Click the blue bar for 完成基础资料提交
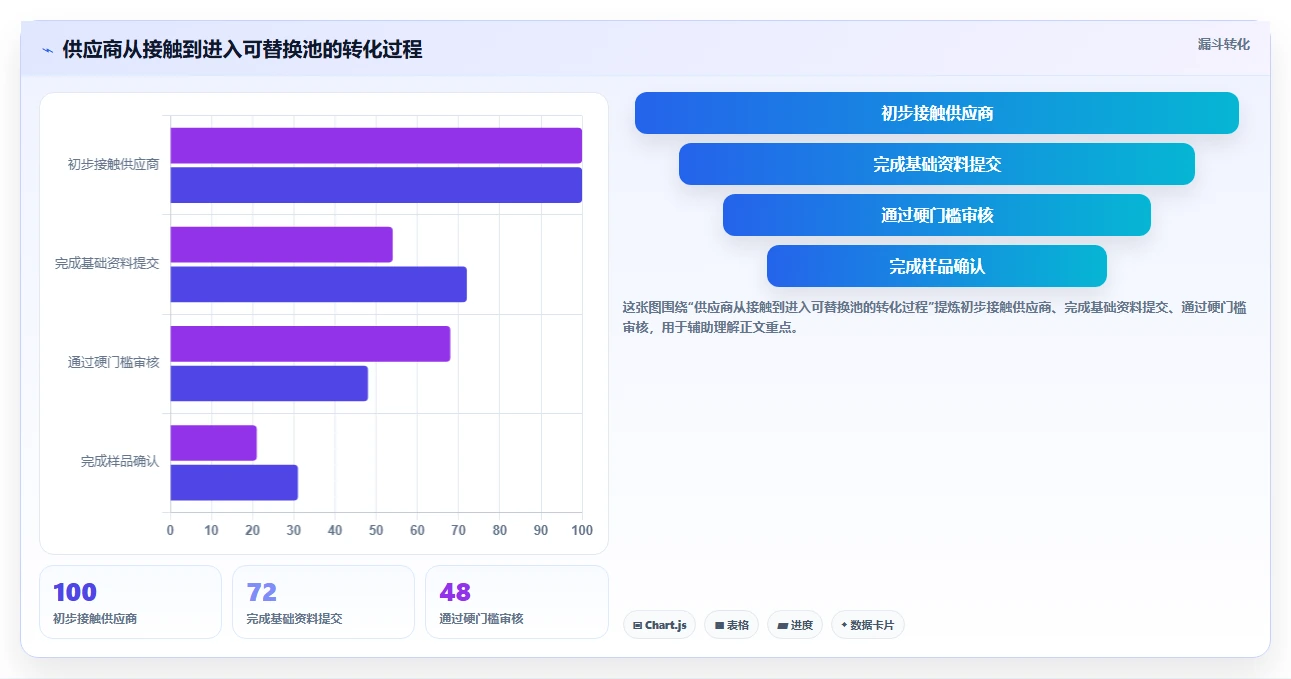1291x679 pixels. tap(318, 284)
